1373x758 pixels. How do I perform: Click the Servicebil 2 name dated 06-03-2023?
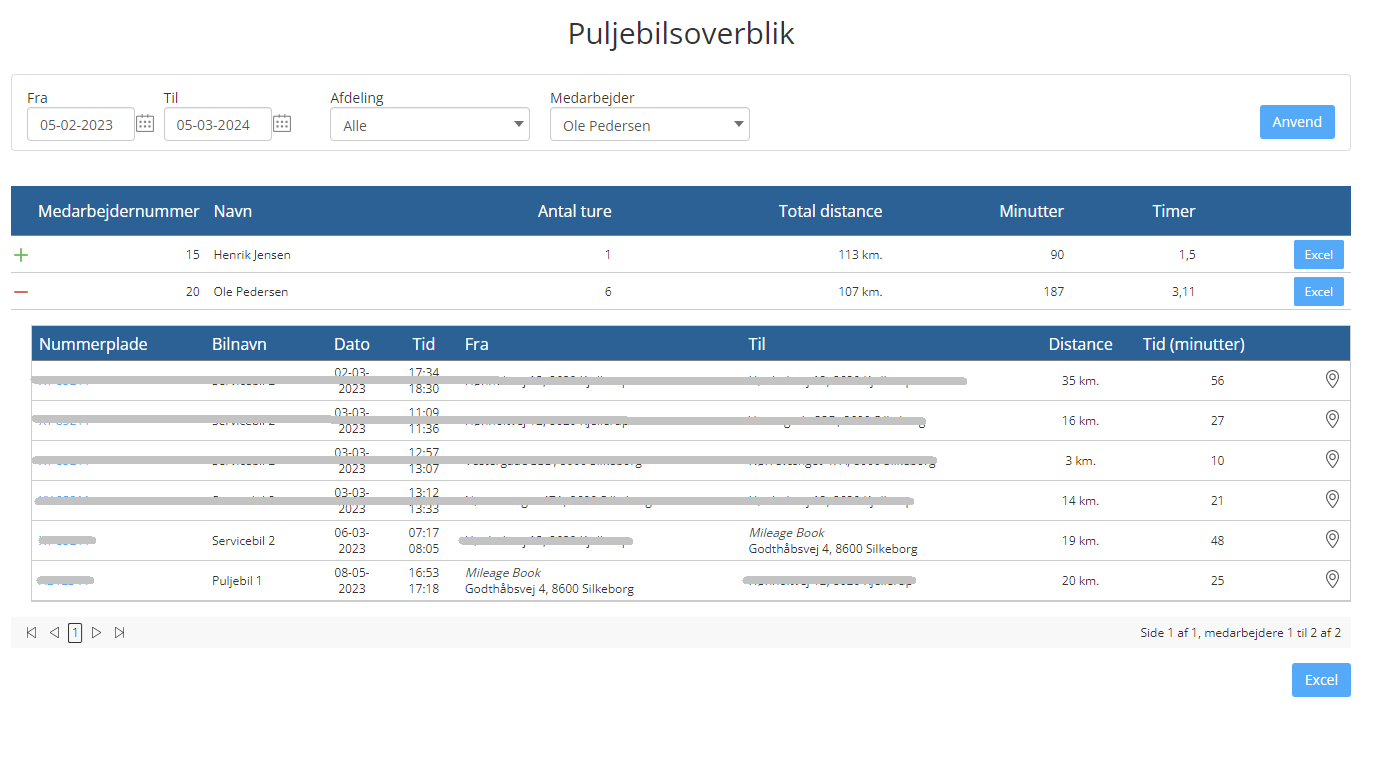tap(243, 540)
